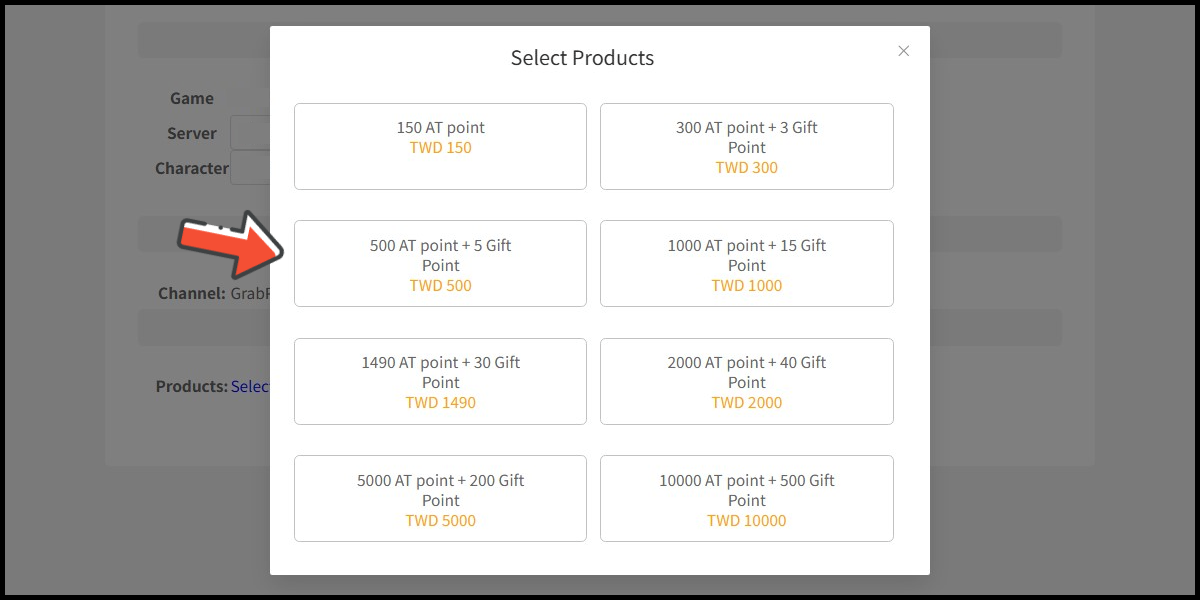Close the Select Products dialog
The width and height of the screenshot is (1200, 600).
[903, 51]
